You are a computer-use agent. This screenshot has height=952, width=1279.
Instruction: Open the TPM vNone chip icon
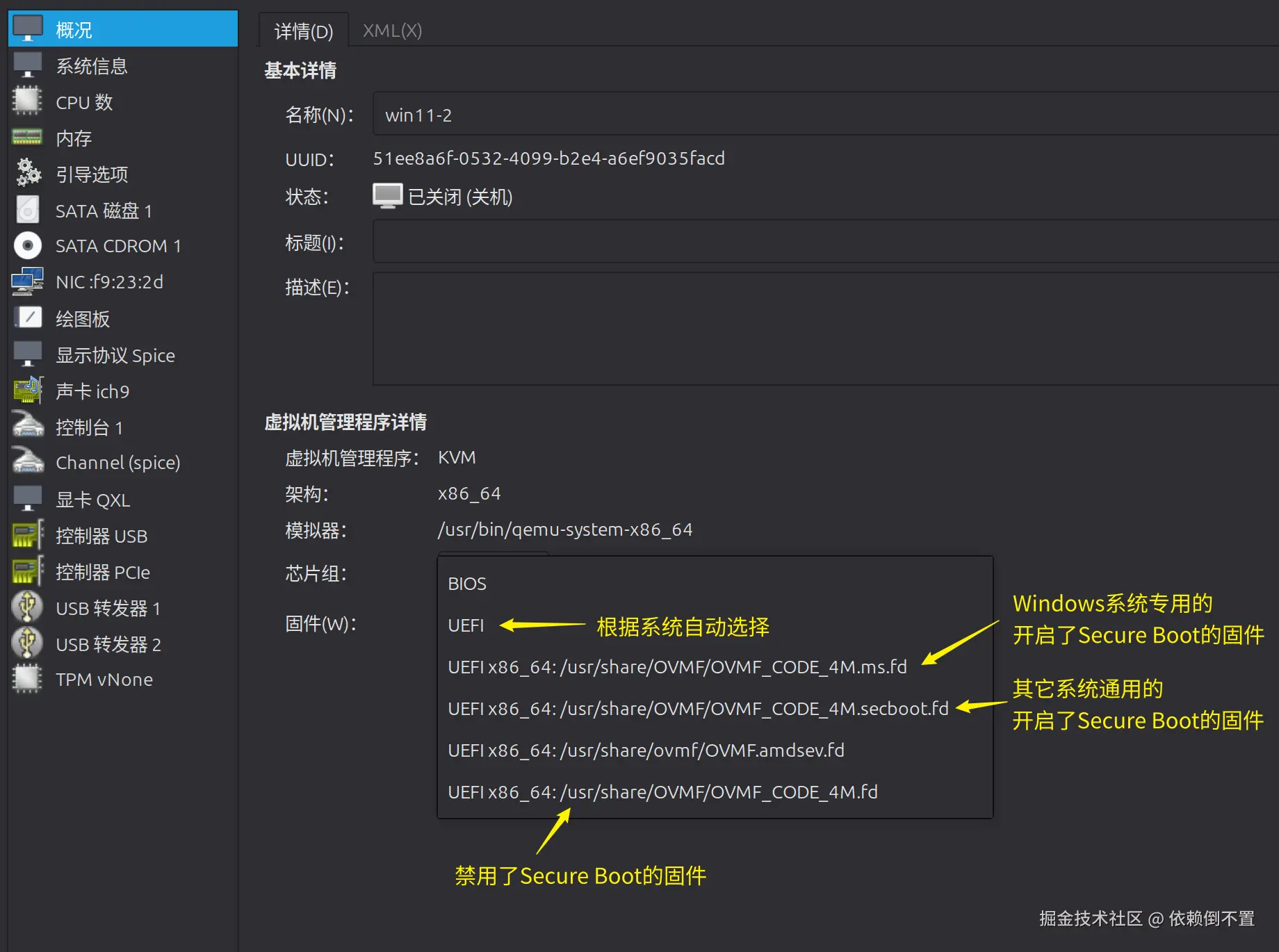[28, 679]
